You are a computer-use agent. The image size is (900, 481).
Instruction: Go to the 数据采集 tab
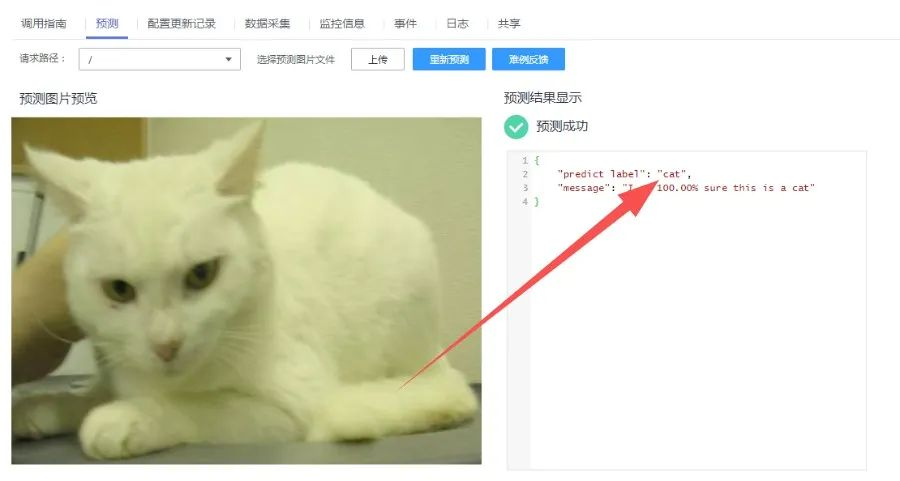[267, 24]
